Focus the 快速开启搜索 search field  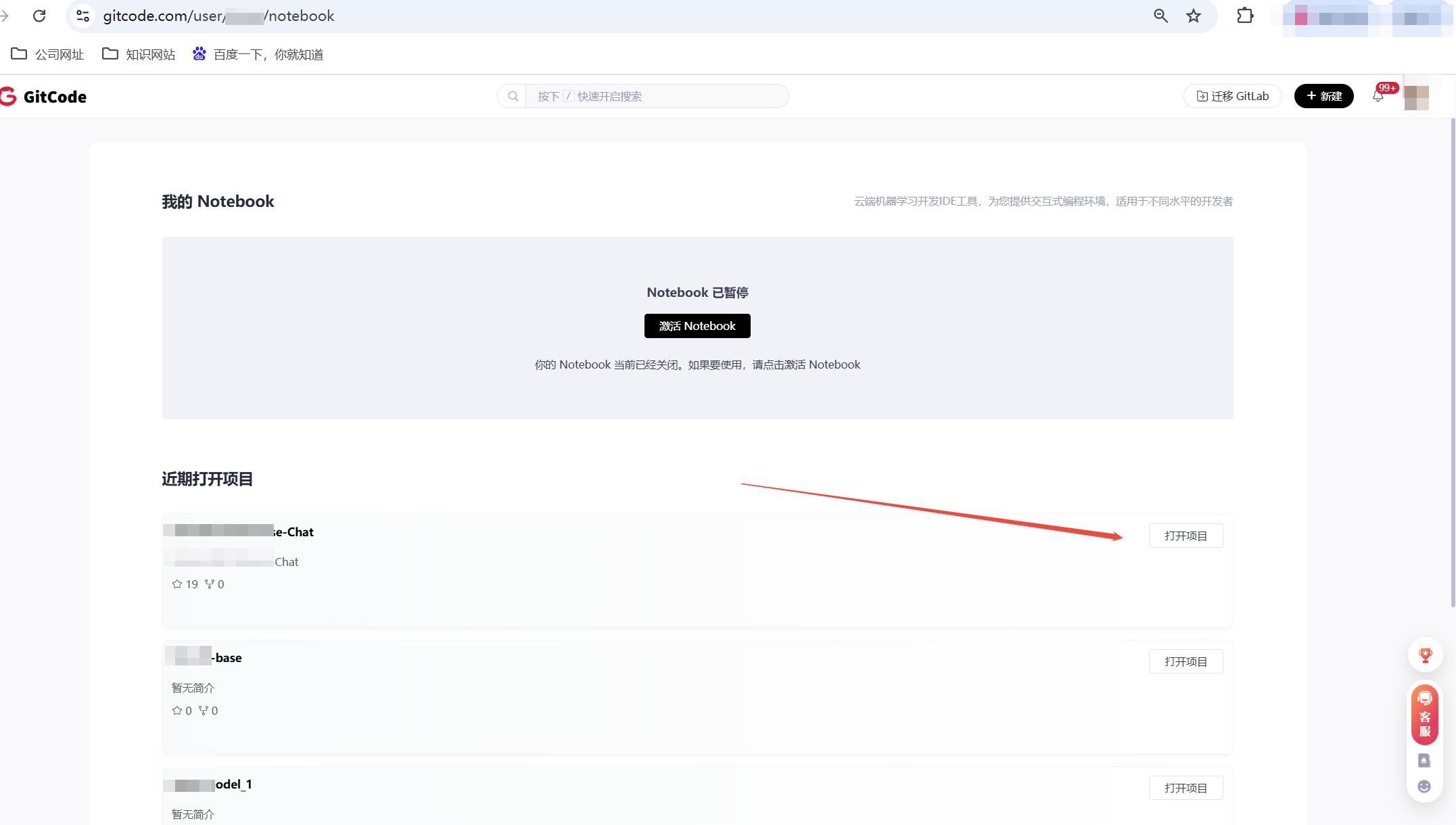pyautogui.click(x=656, y=97)
